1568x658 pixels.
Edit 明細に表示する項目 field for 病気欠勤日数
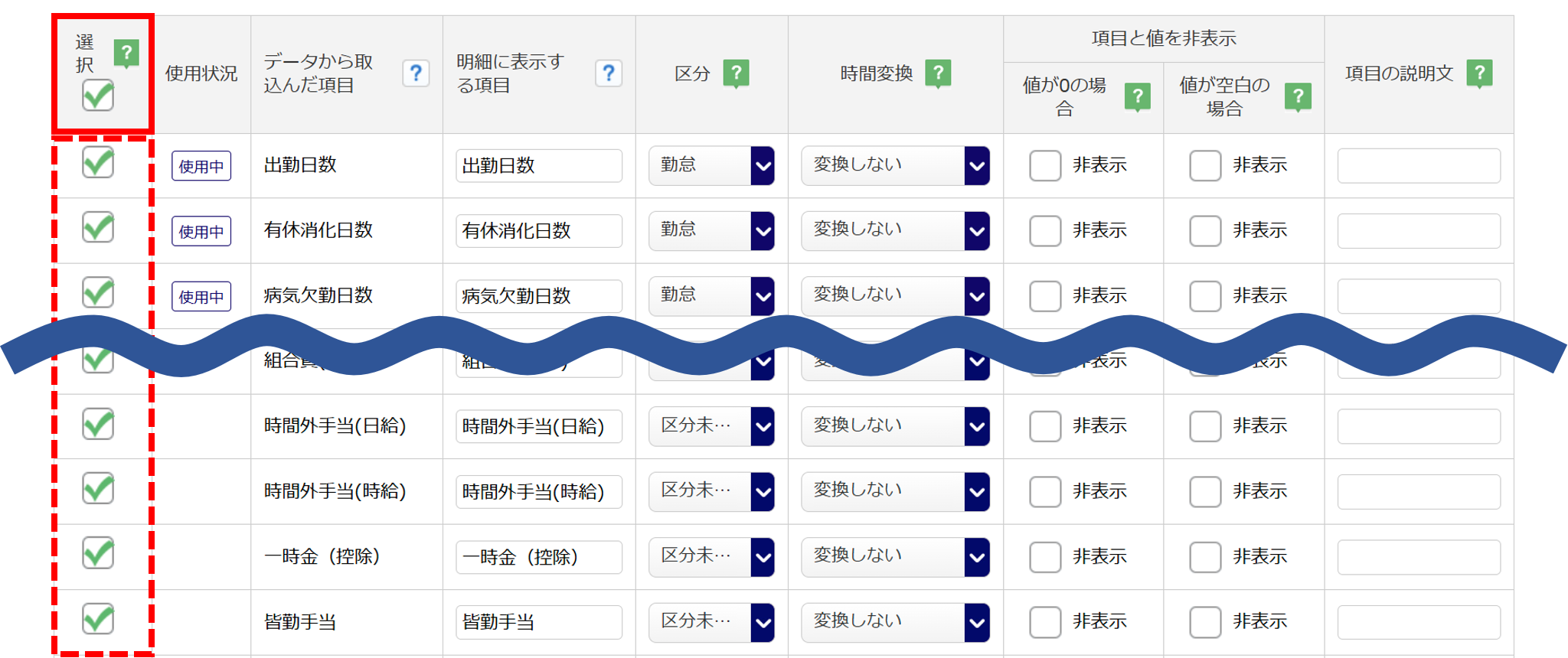click(x=539, y=295)
